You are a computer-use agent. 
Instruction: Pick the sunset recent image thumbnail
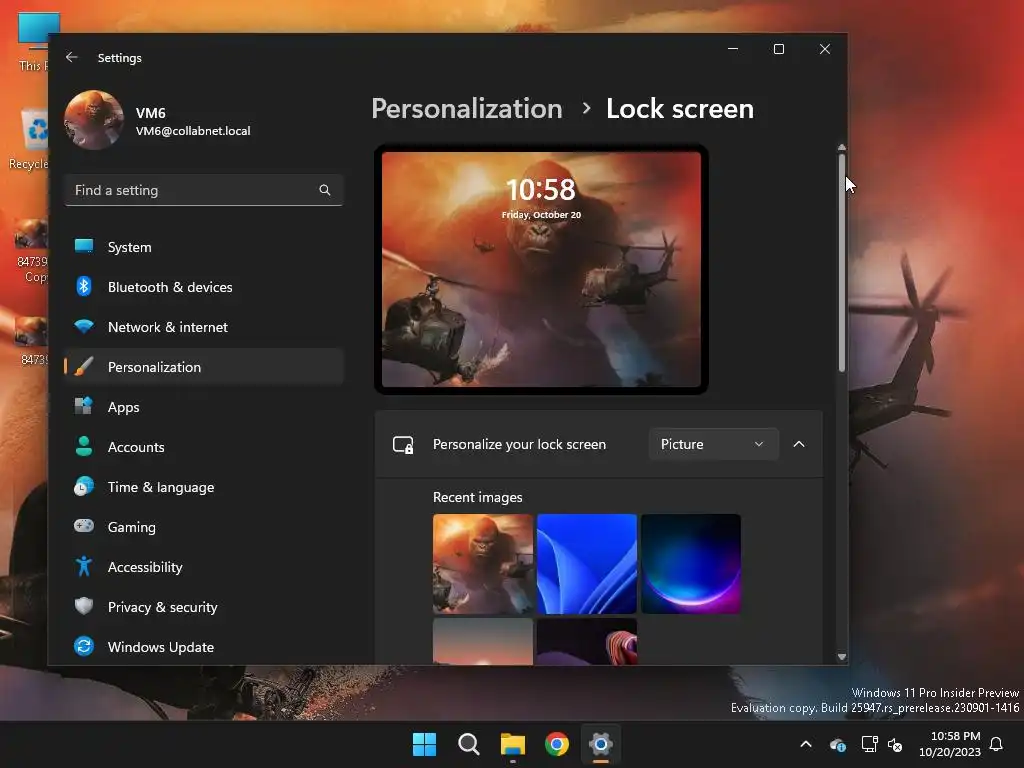(x=483, y=641)
